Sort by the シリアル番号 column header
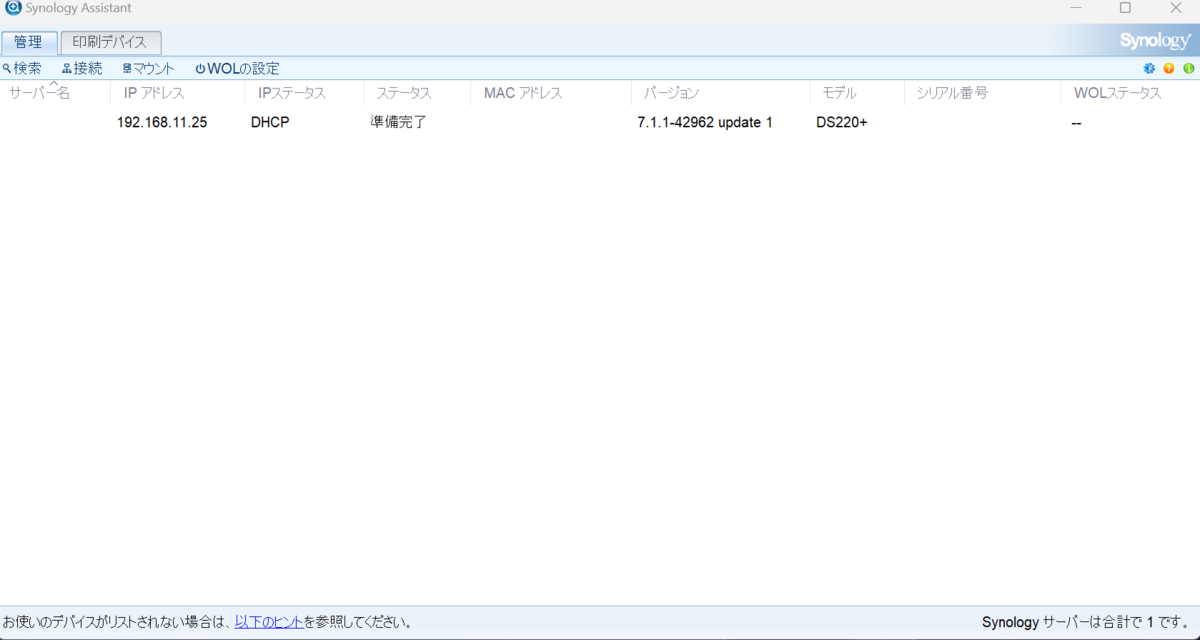 (x=982, y=93)
